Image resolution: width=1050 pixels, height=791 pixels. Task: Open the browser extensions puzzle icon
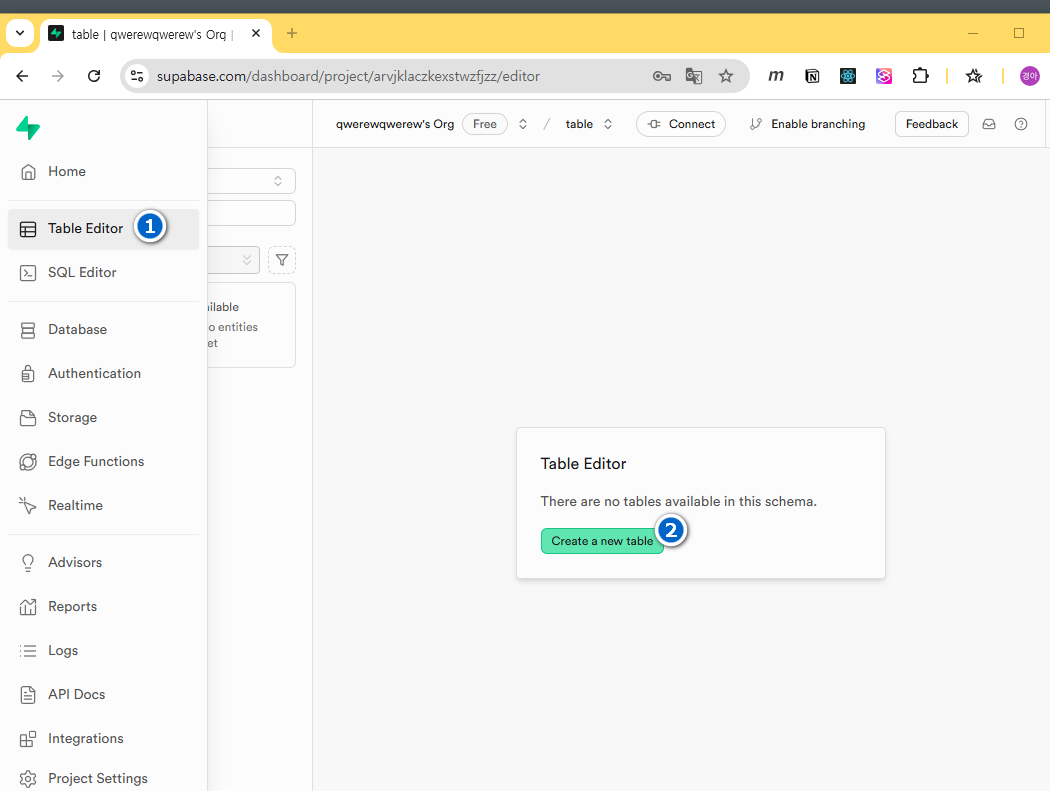coord(920,76)
